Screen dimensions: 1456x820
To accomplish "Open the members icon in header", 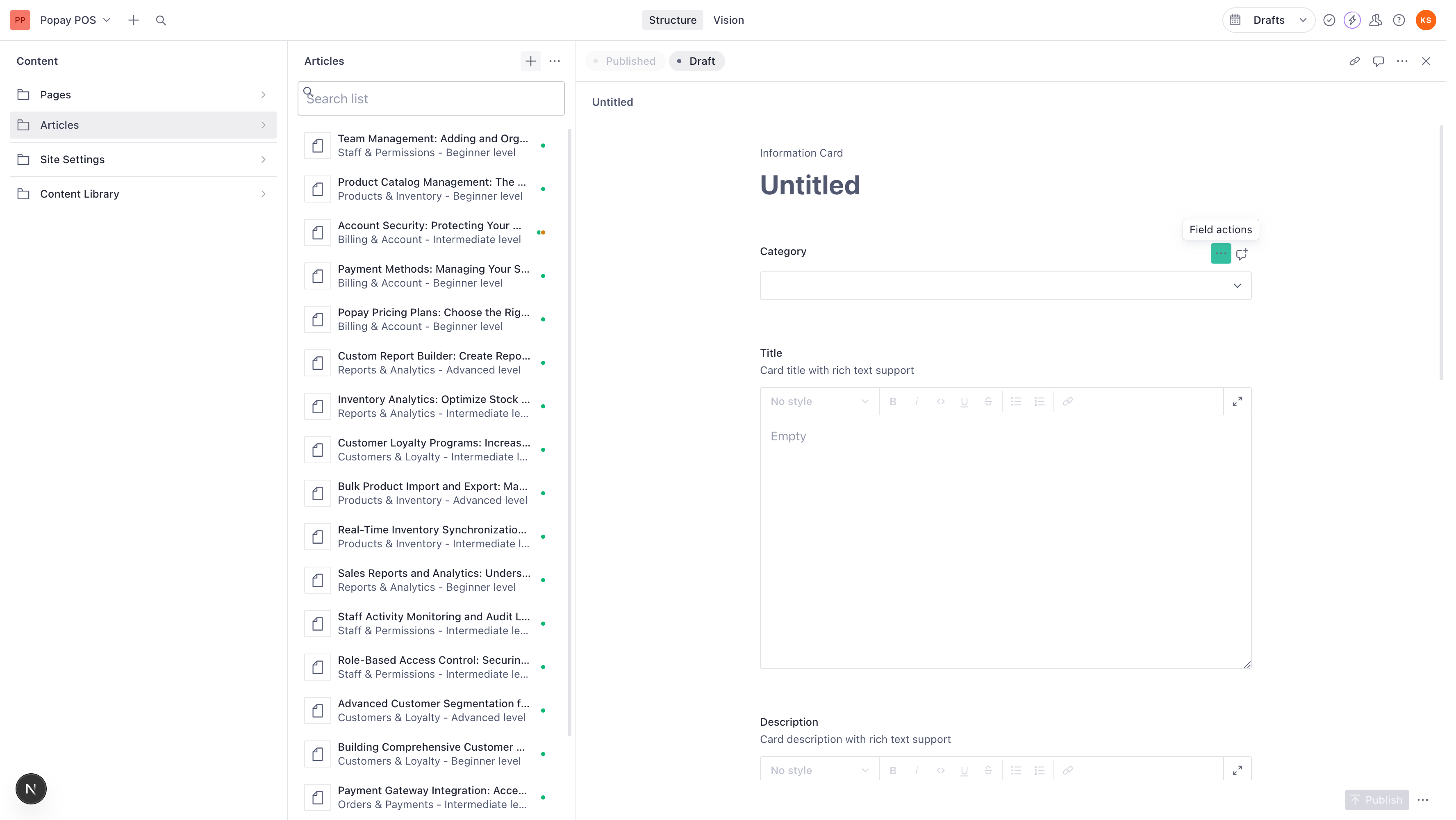I will (x=1376, y=20).
